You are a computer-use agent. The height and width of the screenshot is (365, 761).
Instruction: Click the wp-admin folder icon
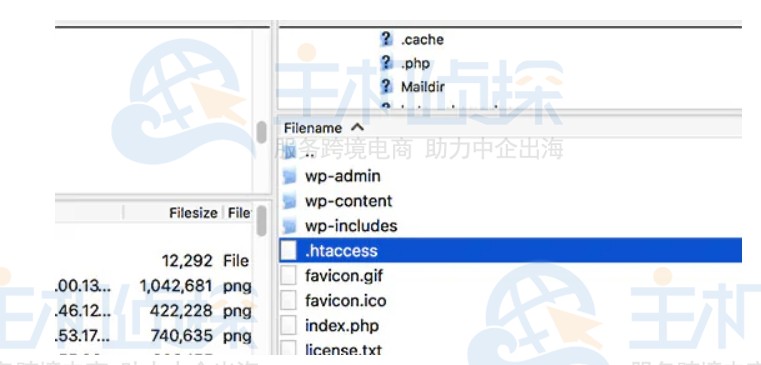click(289, 176)
